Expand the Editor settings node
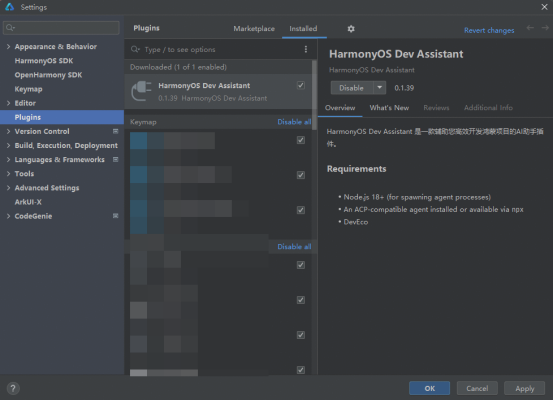 (8, 103)
